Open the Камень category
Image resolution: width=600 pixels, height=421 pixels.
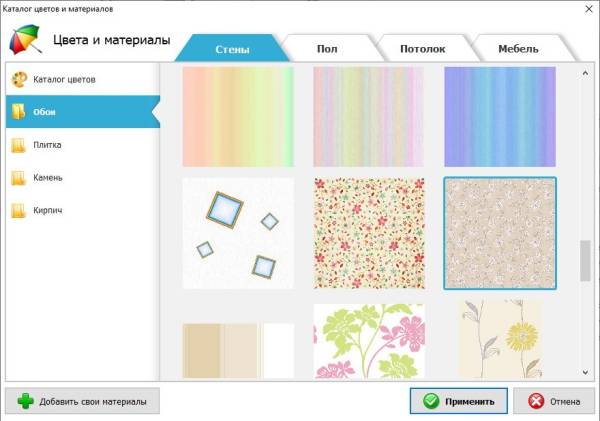coord(82,178)
